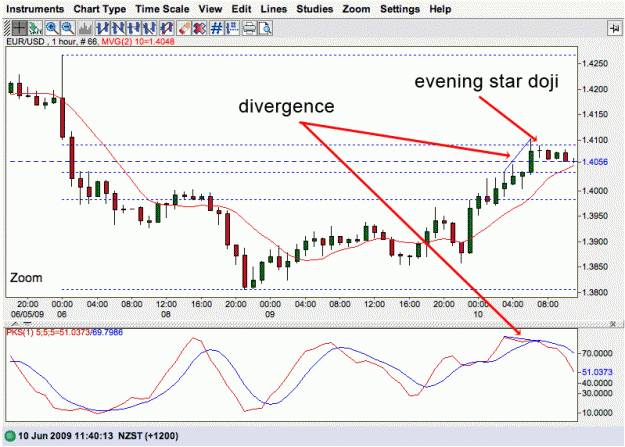Select the line tool left of the red line icon
The height and width of the screenshot is (447, 625).
(149, 28)
